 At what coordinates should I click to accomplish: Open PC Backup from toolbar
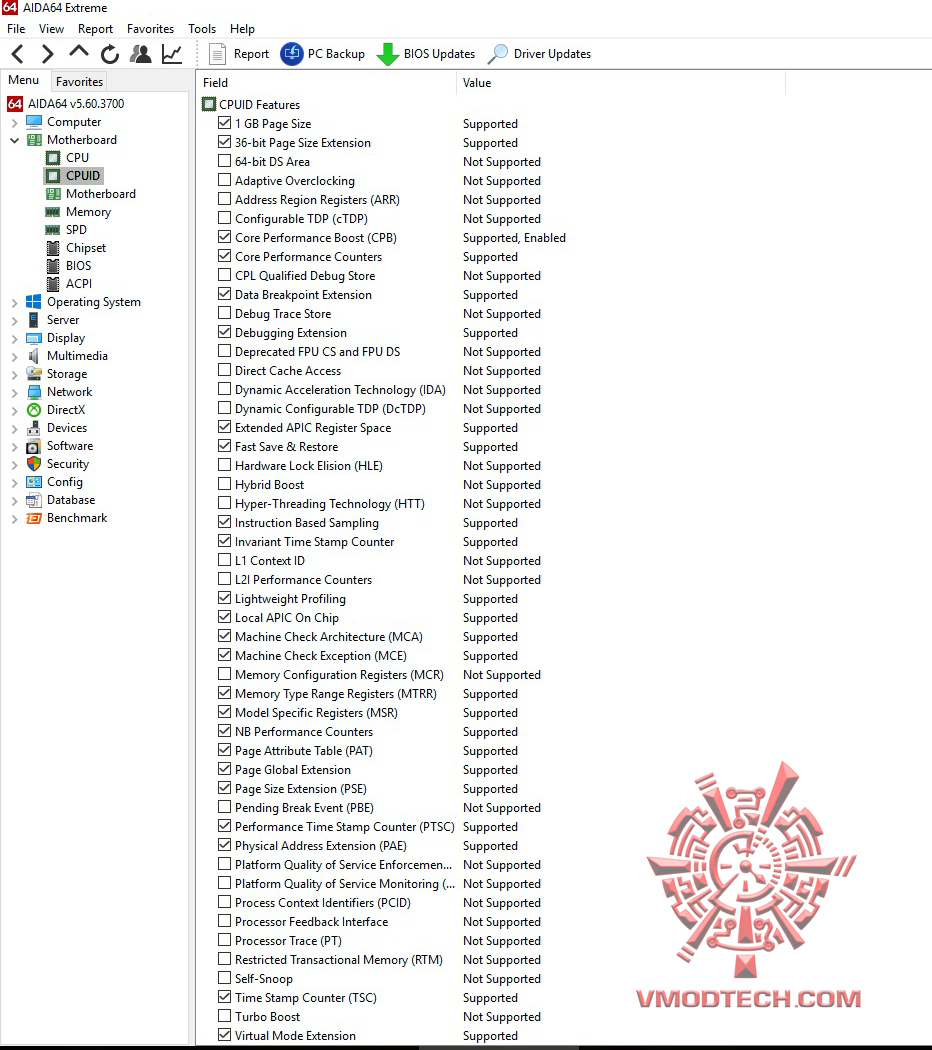coord(323,54)
